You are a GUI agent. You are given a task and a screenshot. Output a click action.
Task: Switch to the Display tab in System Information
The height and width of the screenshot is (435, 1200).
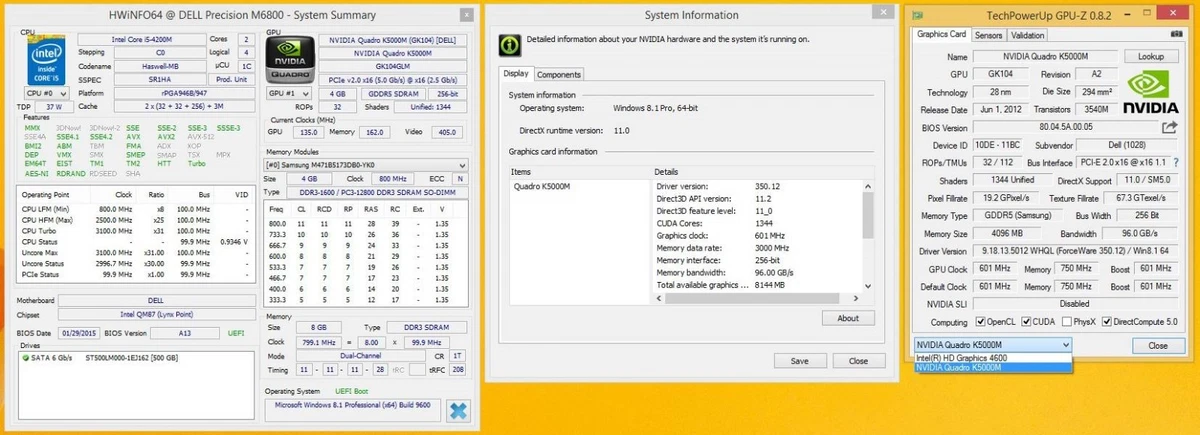(517, 74)
